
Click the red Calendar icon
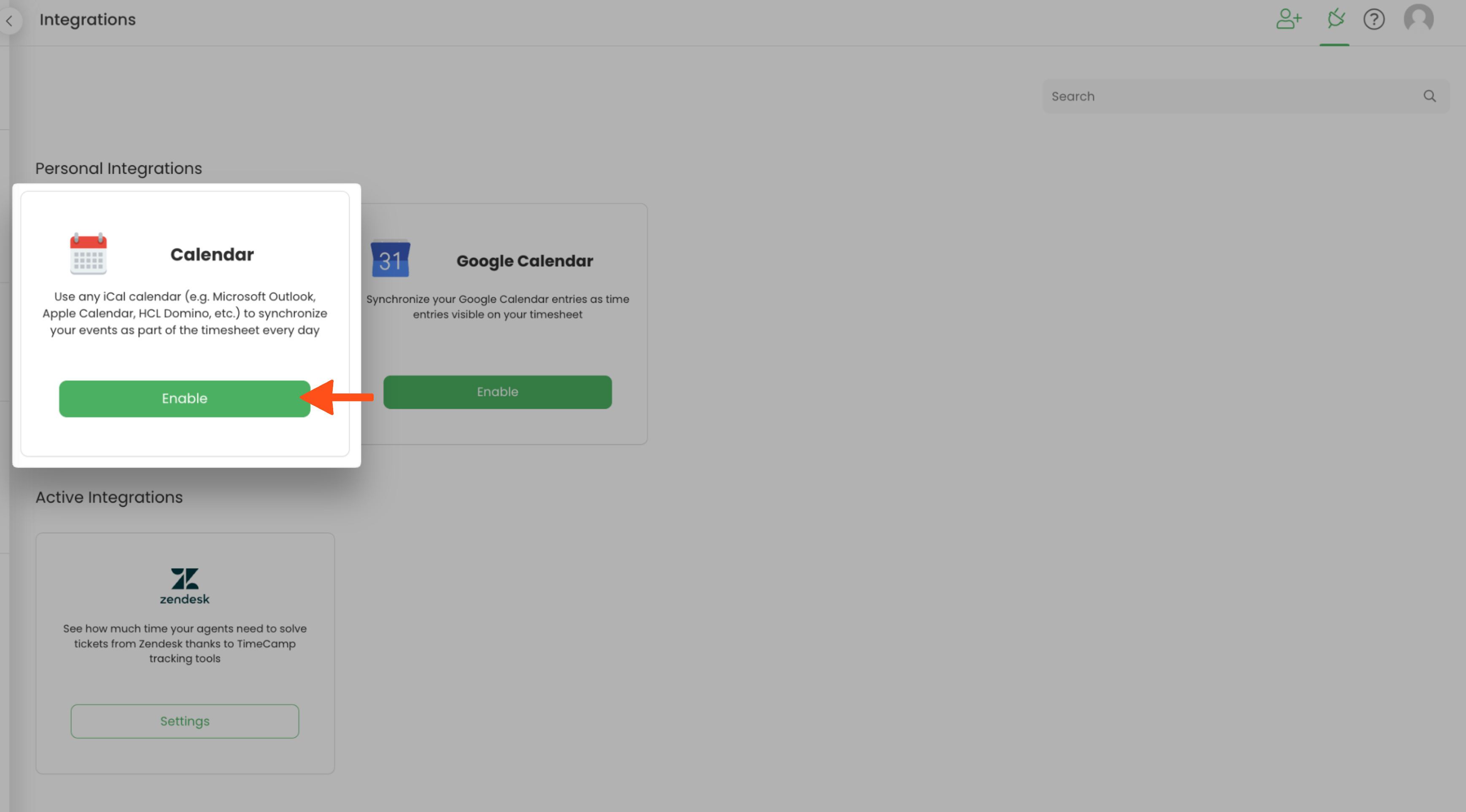tap(88, 254)
